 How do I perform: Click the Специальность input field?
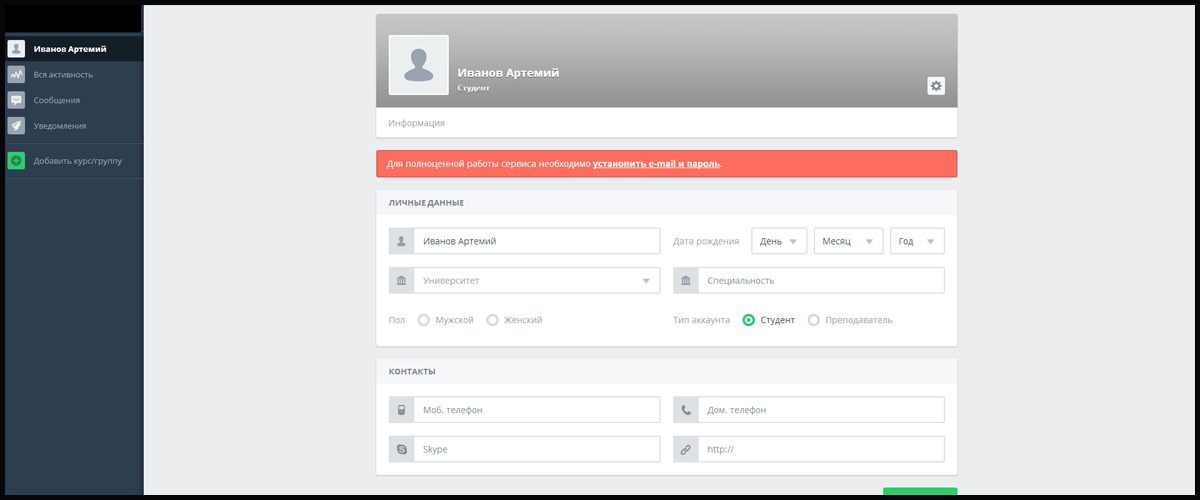[820, 281]
